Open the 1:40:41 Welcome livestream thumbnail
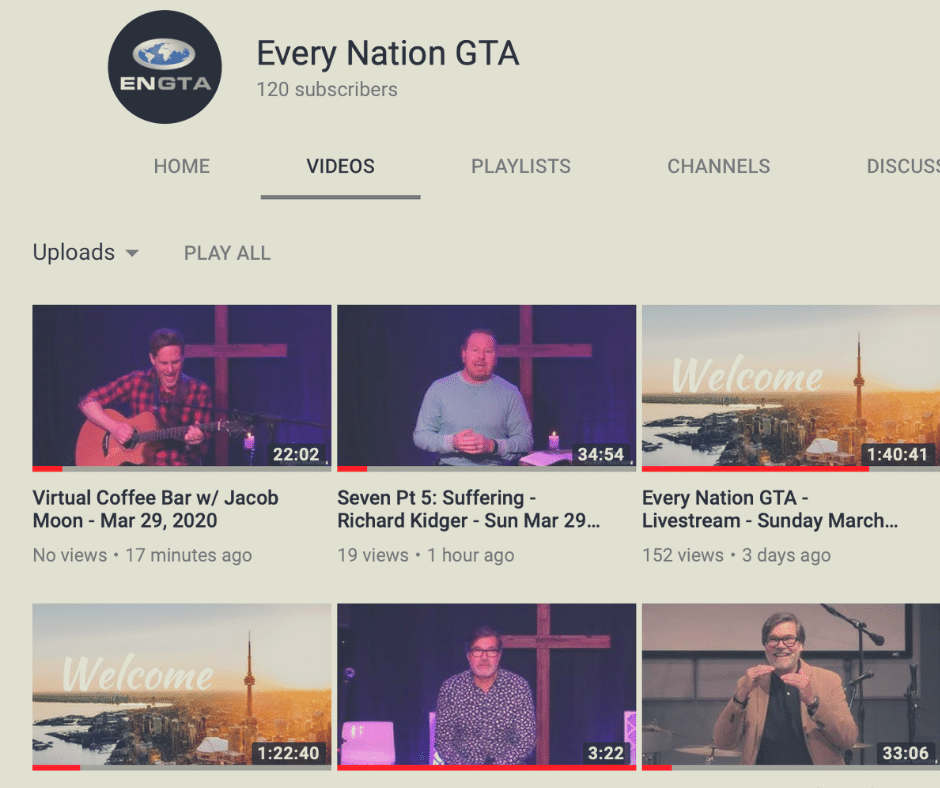The height and width of the screenshot is (788, 940). click(x=791, y=388)
